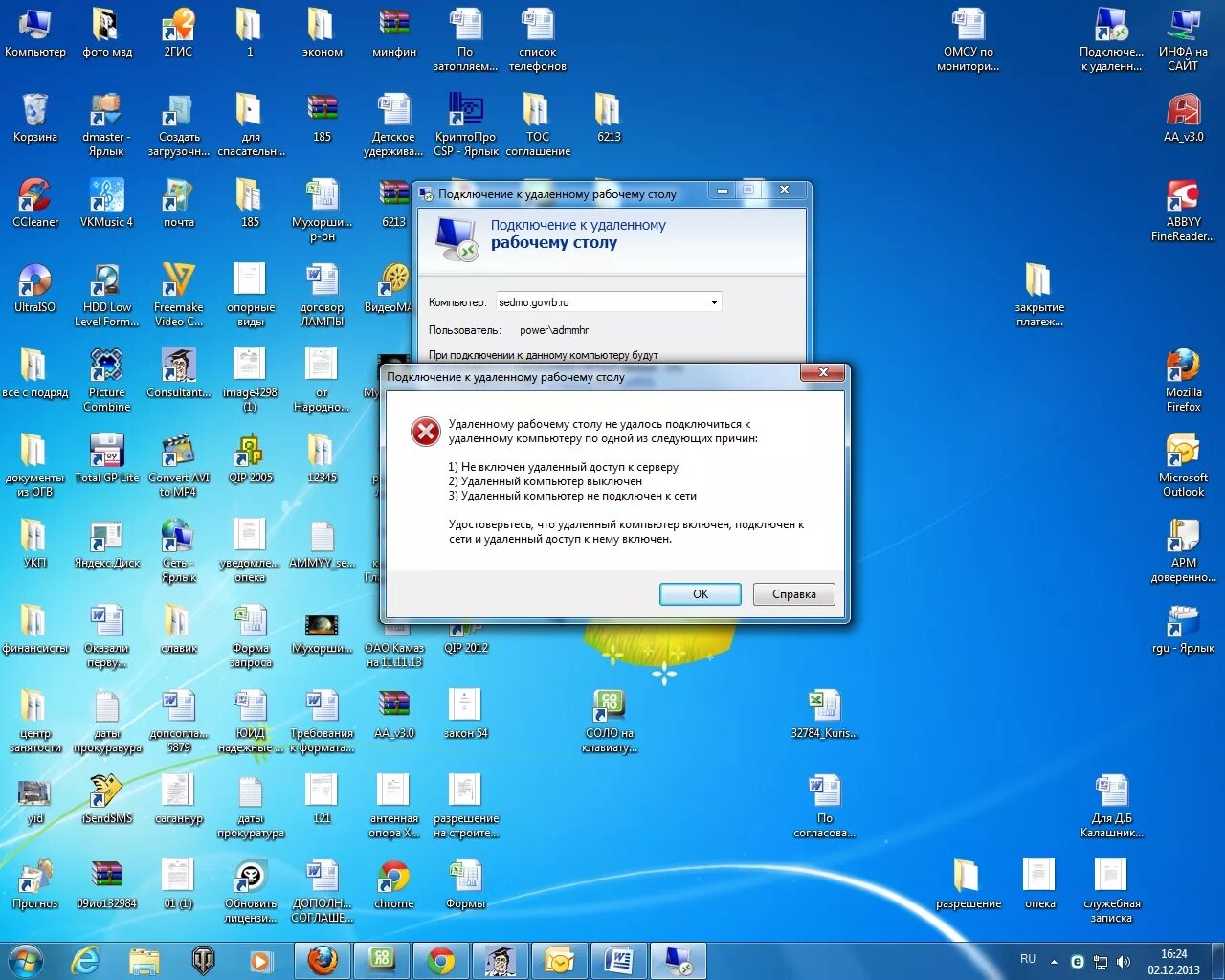This screenshot has height=980, width=1225.
Task: Click the Справка button in the dialog
Action: click(793, 594)
